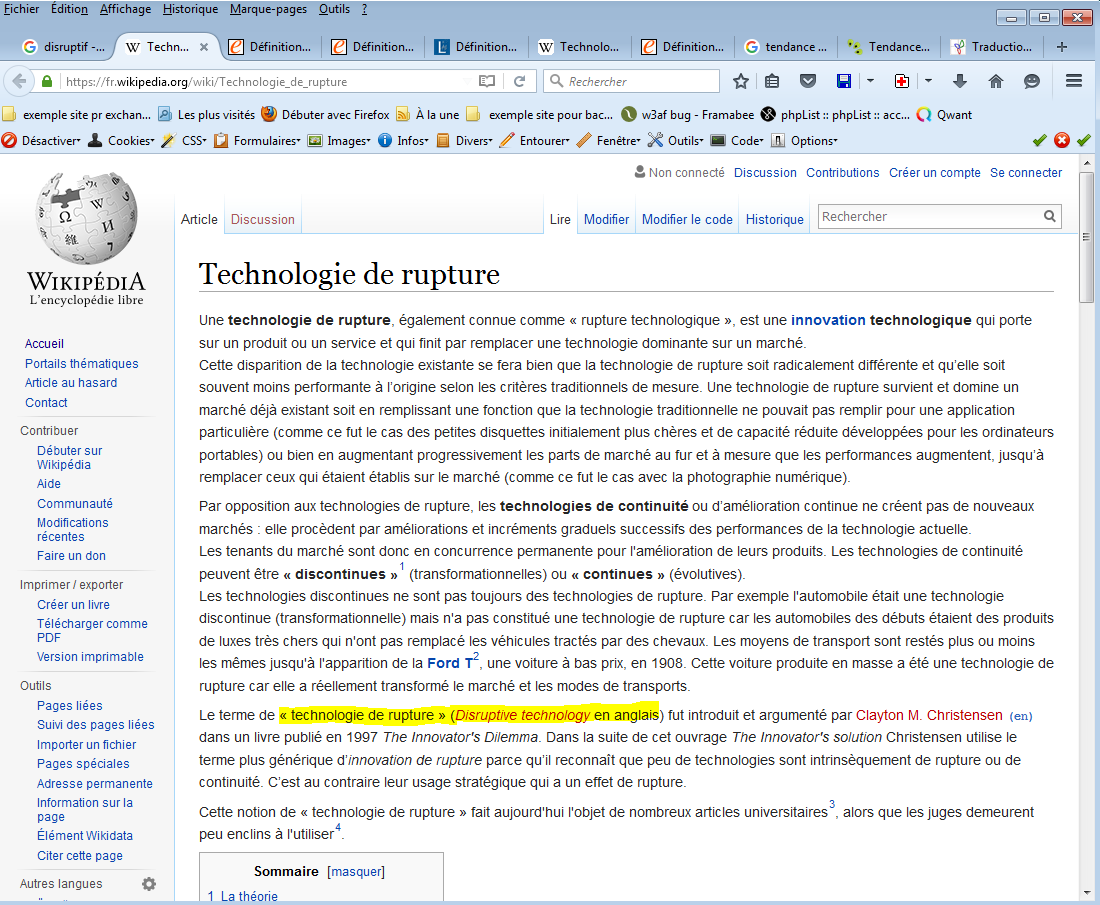Image resolution: width=1100 pixels, height=905 pixels.
Task: Click the red error status icon
Action: [x=1062, y=141]
